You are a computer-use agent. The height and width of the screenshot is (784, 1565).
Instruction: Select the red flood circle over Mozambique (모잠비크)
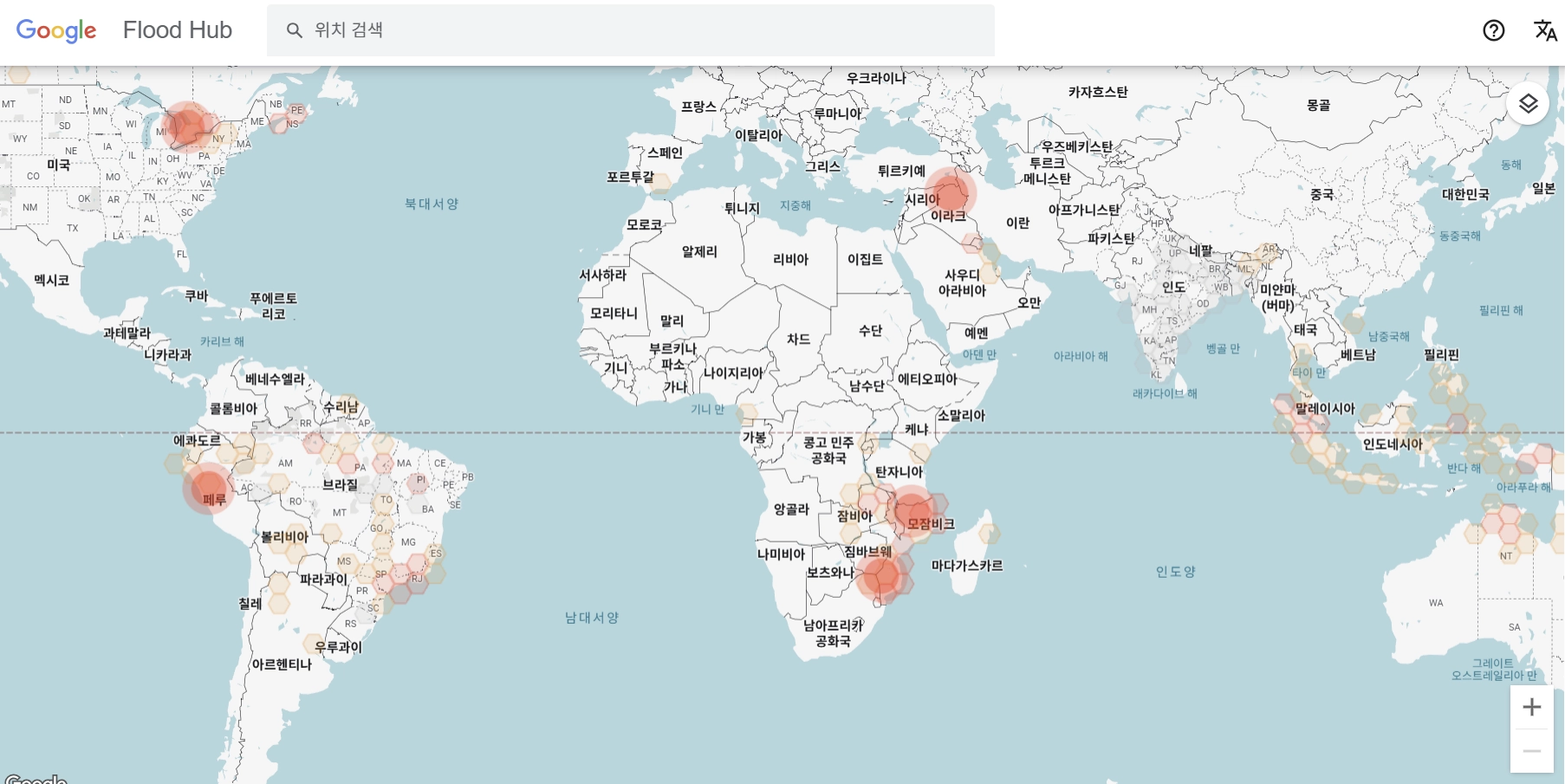912,509
